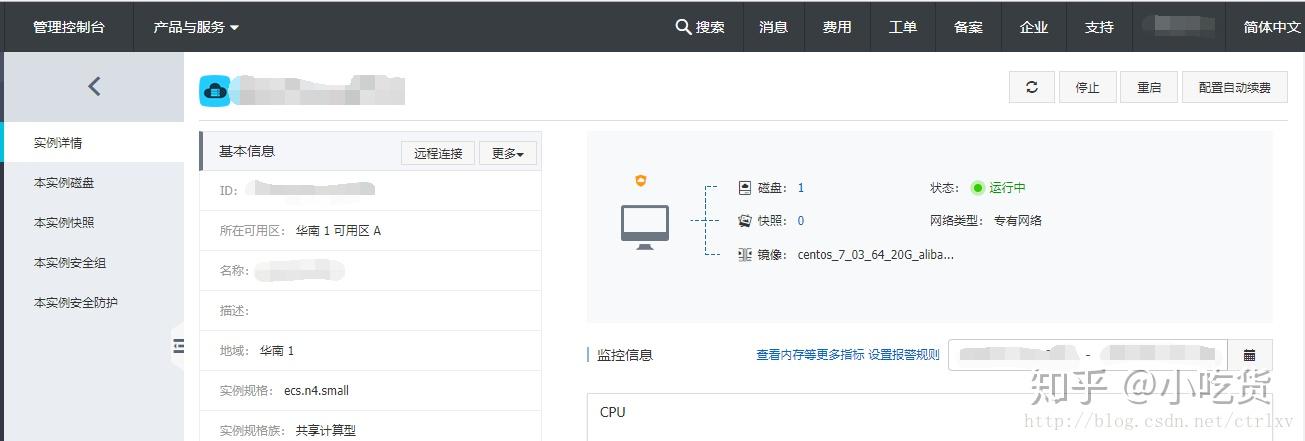The image size is (1305, 441).
Task: Refresh the instance details page
Action: click(1031, 87)
